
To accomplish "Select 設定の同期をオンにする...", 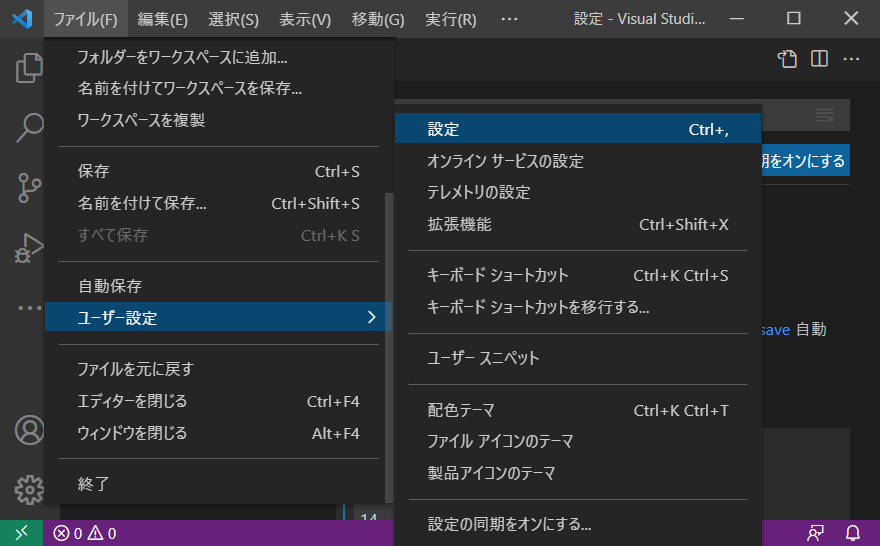I will [x=578, y=524].
